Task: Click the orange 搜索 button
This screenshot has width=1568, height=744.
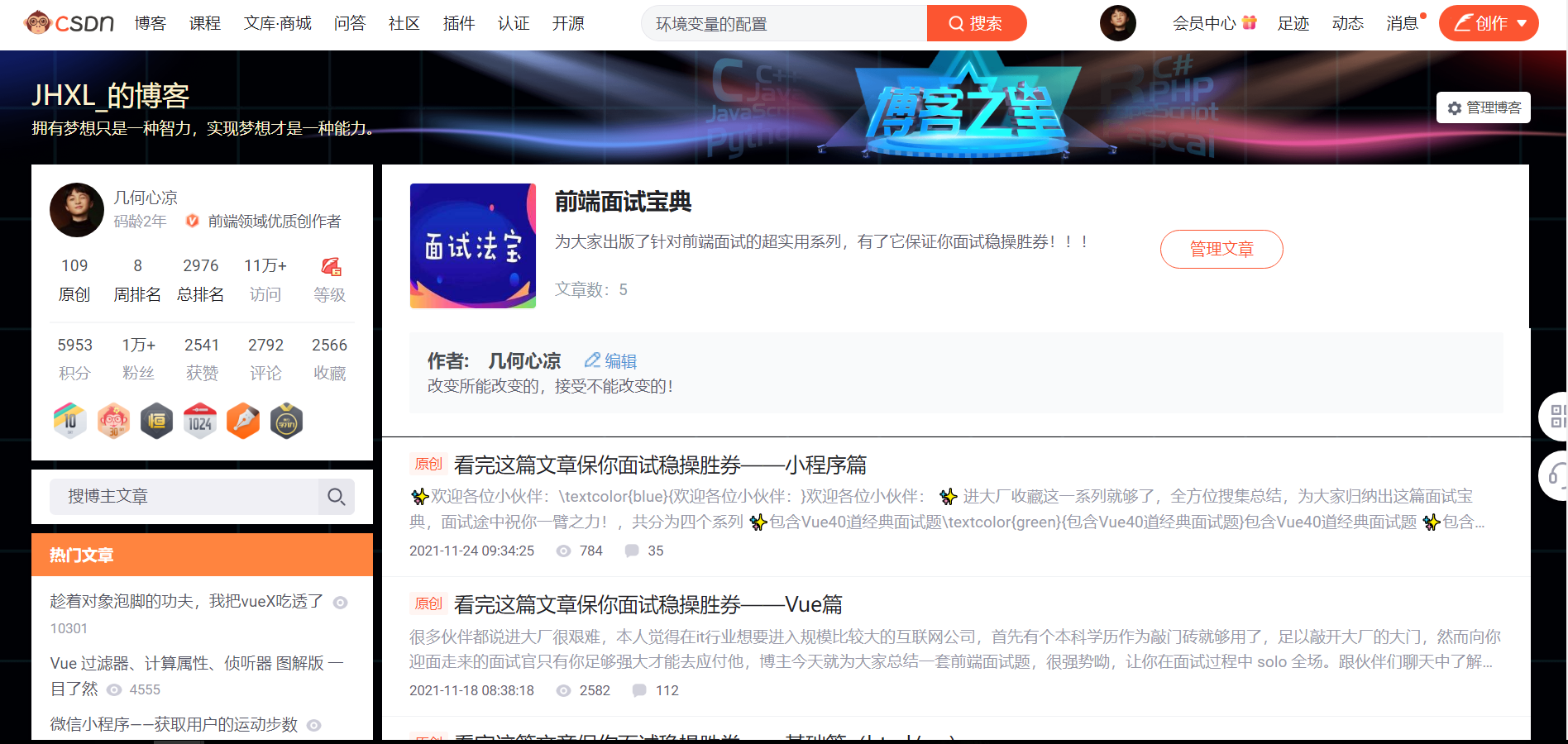Action: tap(977, 23)
